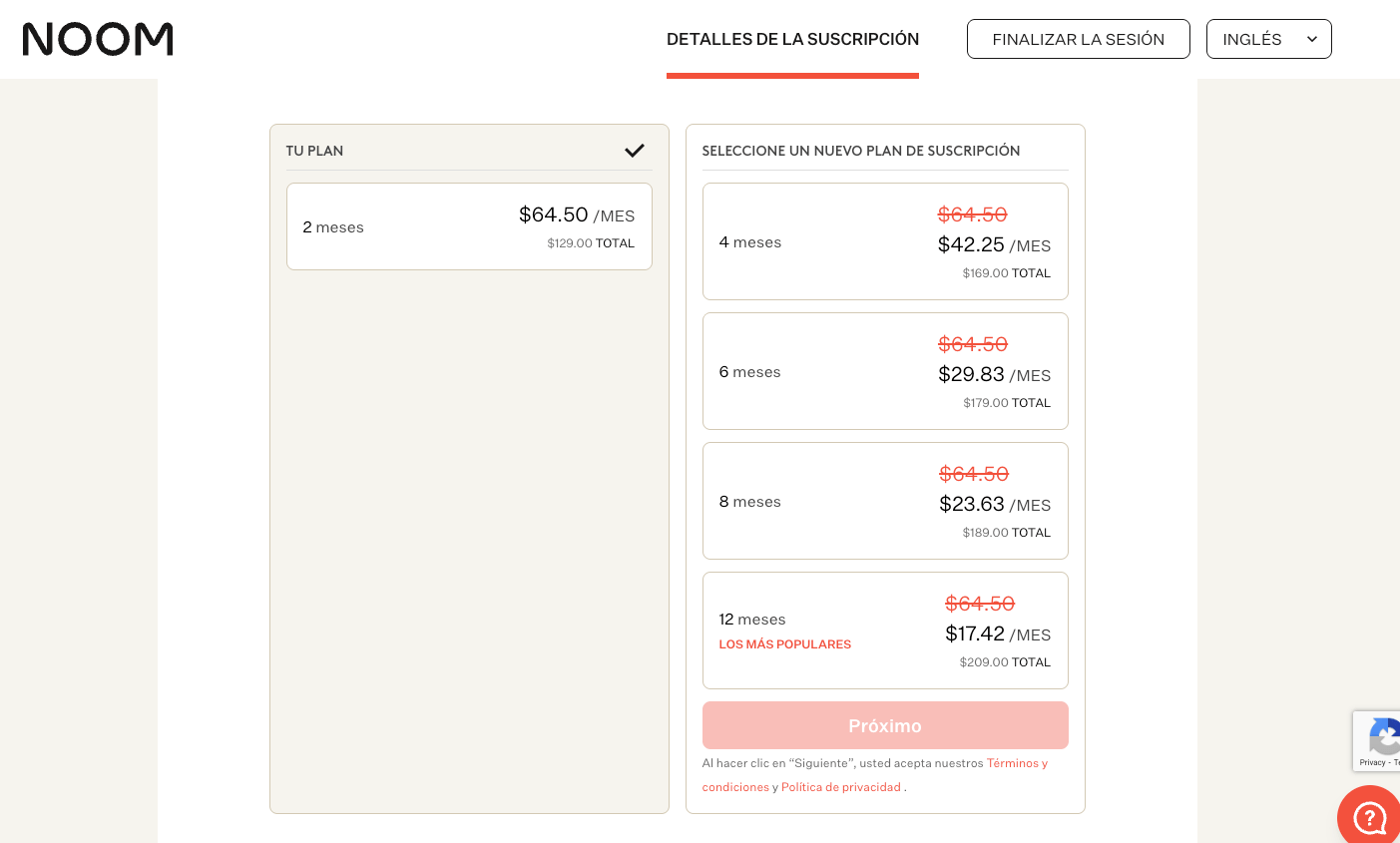Open the help chat bubble icon
The width and height of the screenshot is (1400, 843).
pyautogui.click(x=1371, y=817)
